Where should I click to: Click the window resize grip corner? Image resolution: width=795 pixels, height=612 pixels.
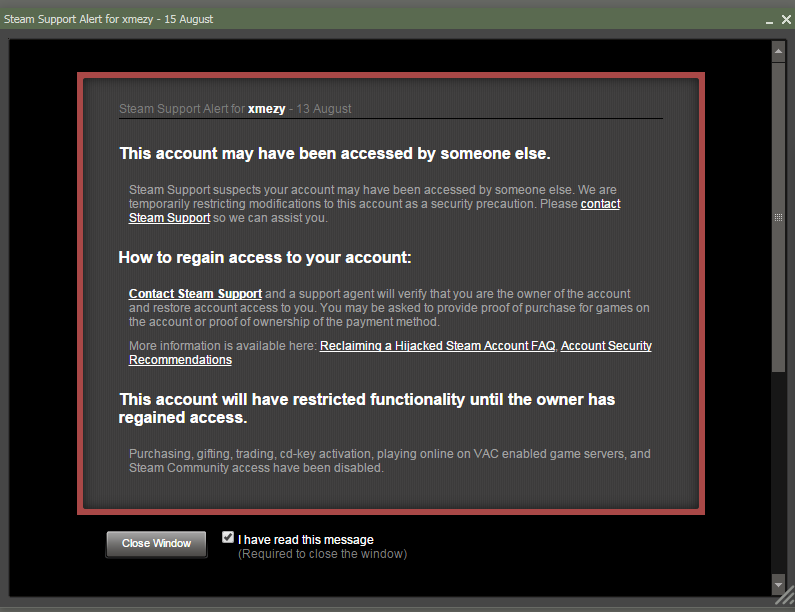pyautogui.click(x=785, y=596)
